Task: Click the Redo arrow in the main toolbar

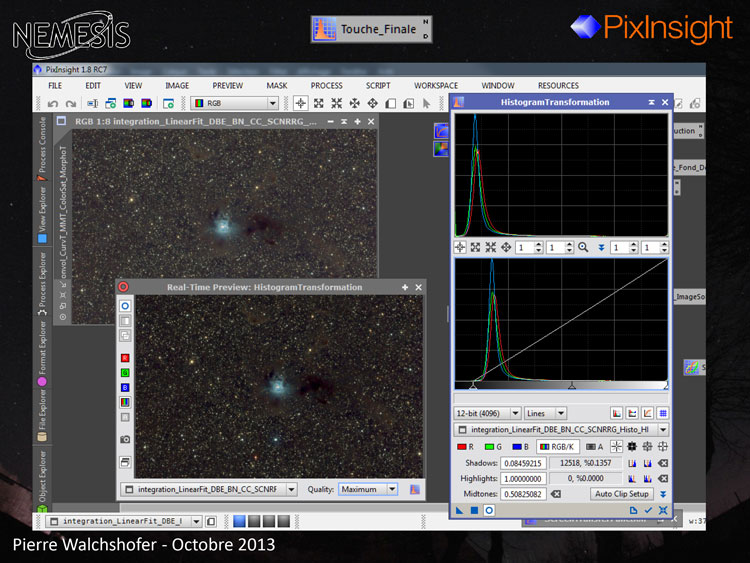Action: point(71,103)
